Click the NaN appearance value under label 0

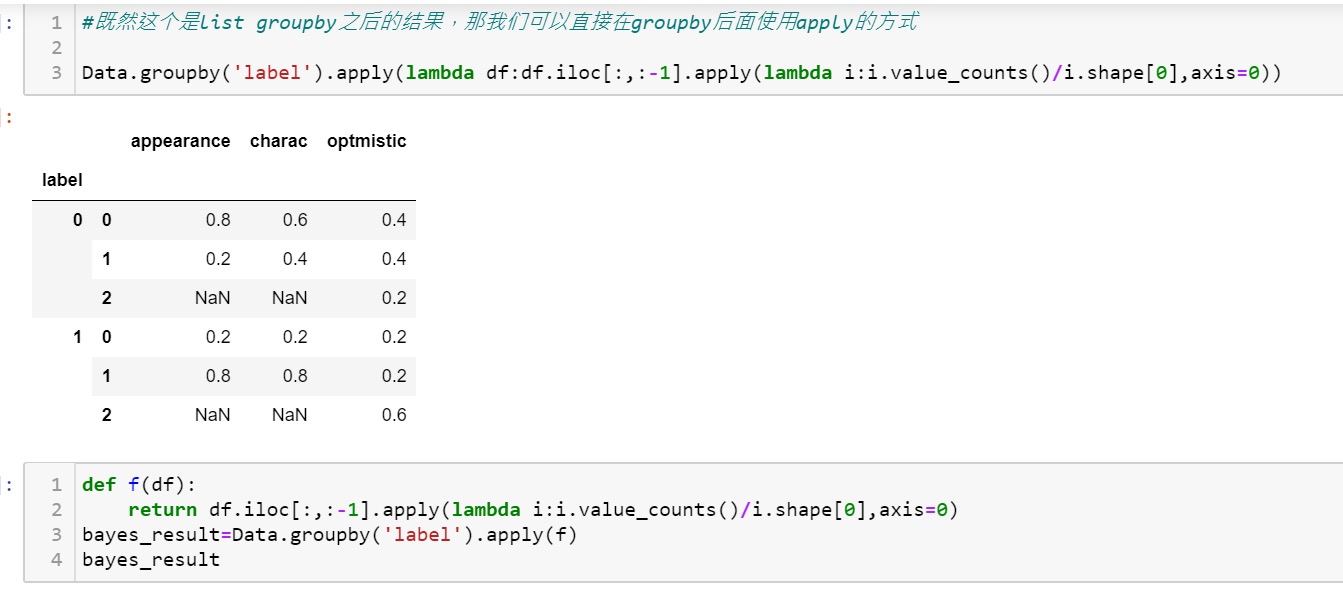click(212, 298)
